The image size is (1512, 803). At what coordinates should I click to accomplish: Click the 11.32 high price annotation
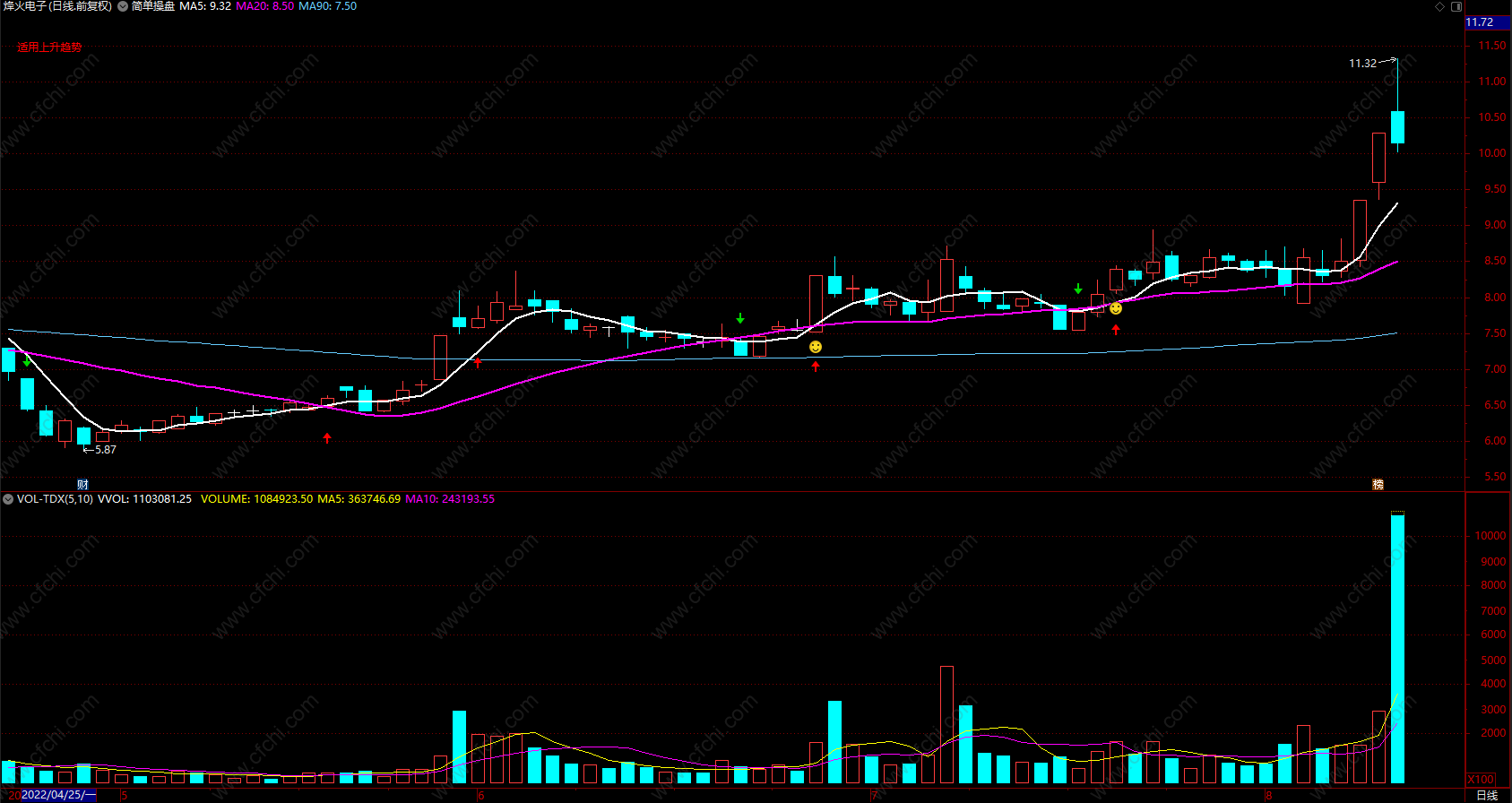tap(1362, 64)
